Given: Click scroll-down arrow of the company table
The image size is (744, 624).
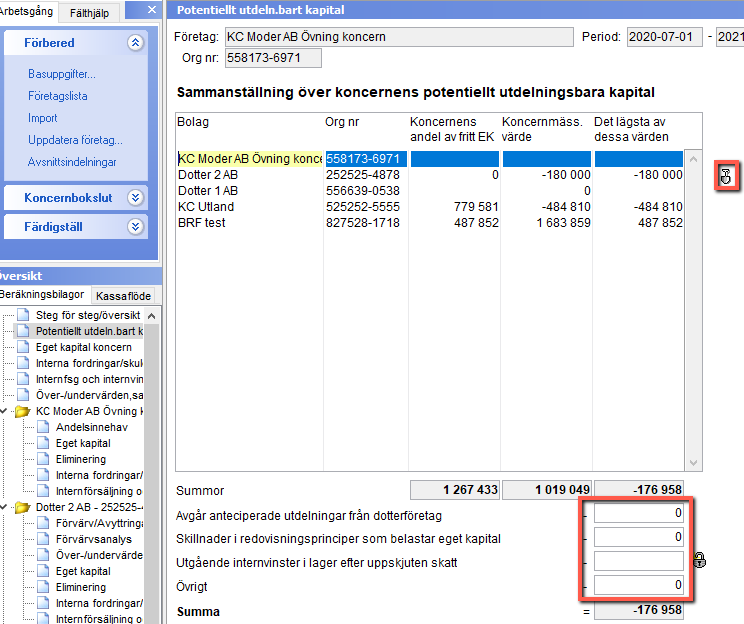Looking at the screenshot, I should 693,463.
